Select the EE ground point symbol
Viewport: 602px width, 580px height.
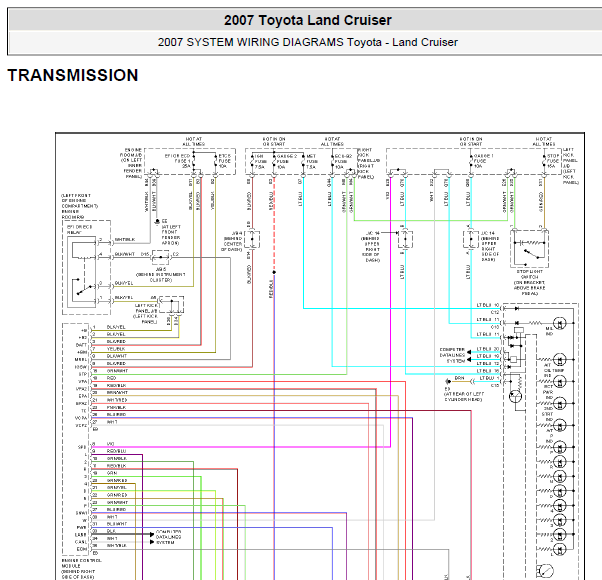157,222
